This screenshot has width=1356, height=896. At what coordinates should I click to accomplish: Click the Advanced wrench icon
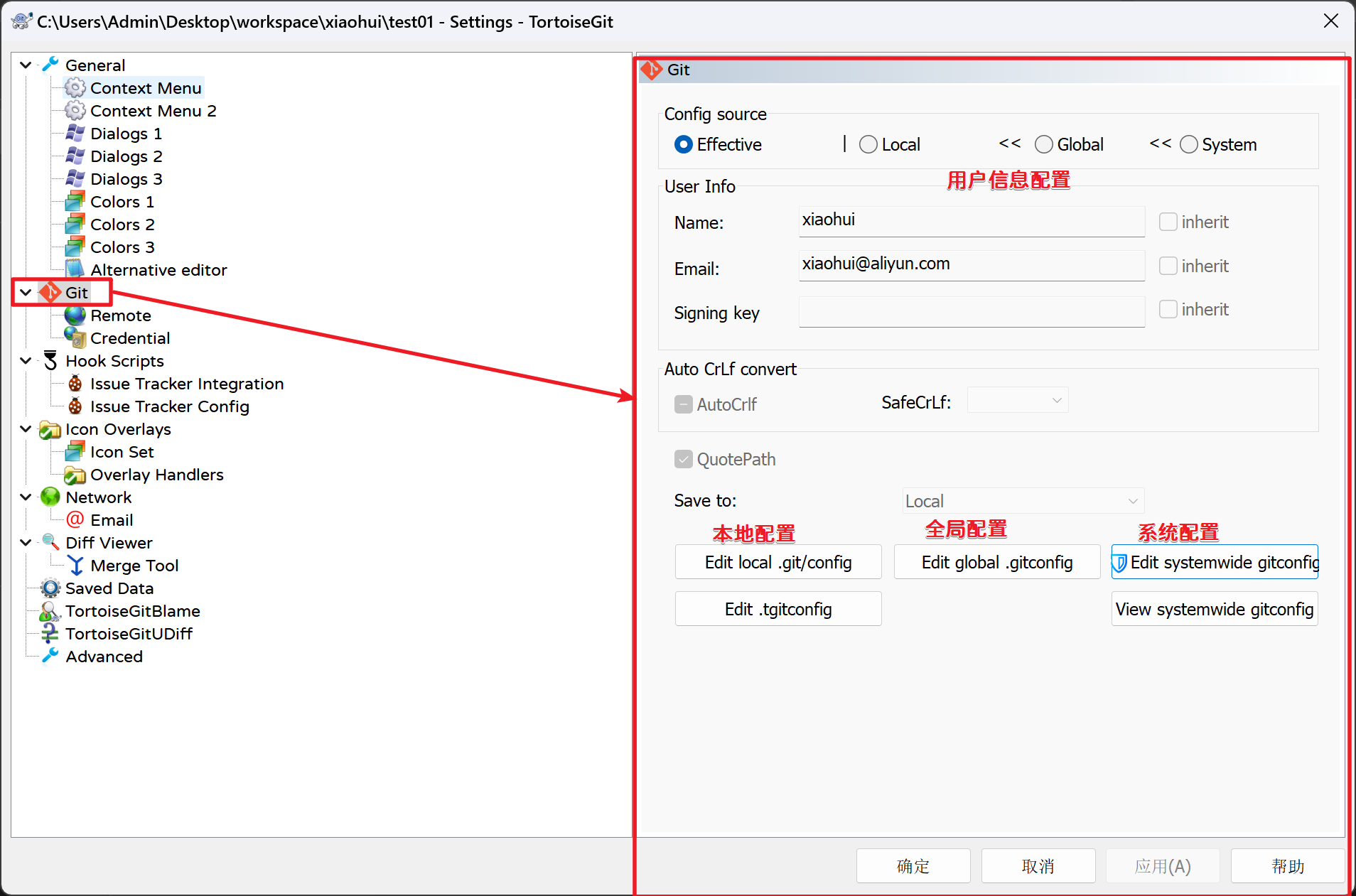coord(50,656)
